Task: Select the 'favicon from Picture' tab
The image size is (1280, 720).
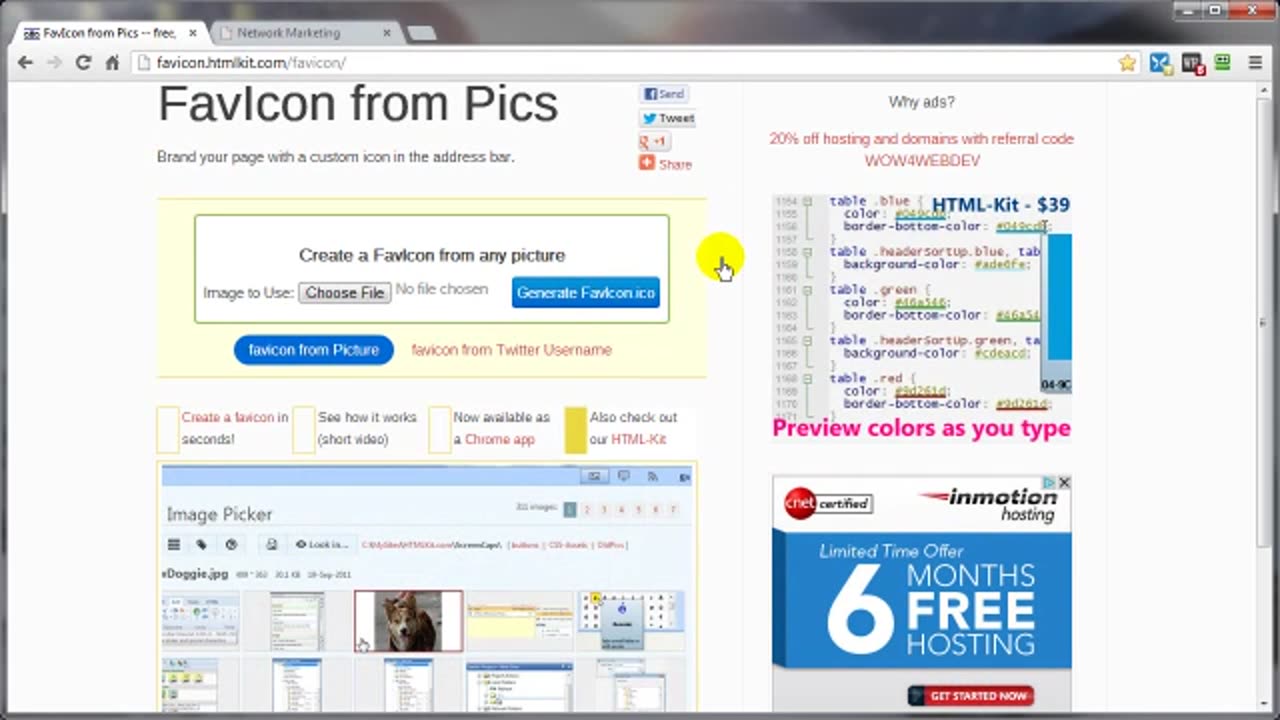Action: (314, 350)
